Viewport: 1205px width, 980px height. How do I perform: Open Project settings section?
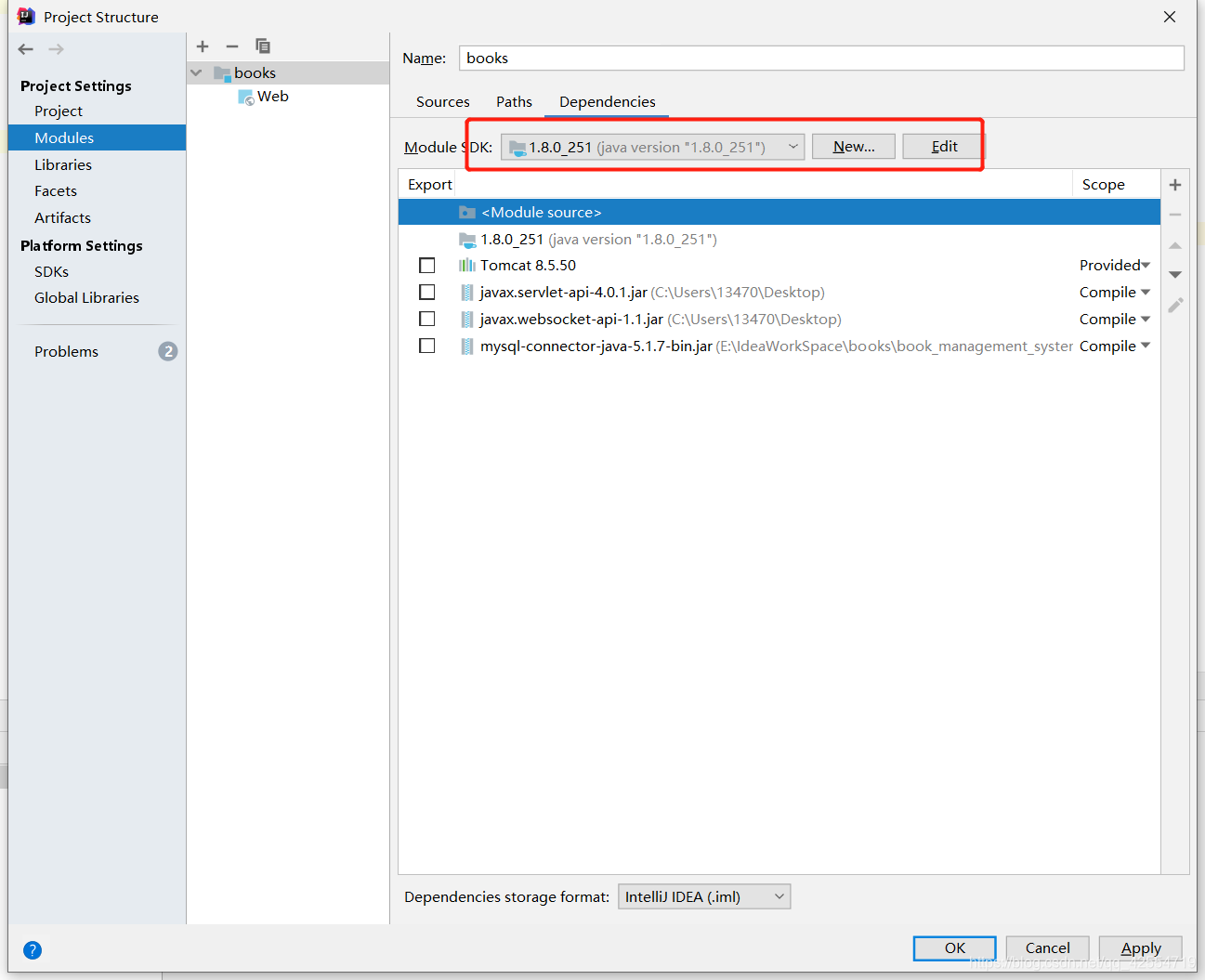point(59,111)
